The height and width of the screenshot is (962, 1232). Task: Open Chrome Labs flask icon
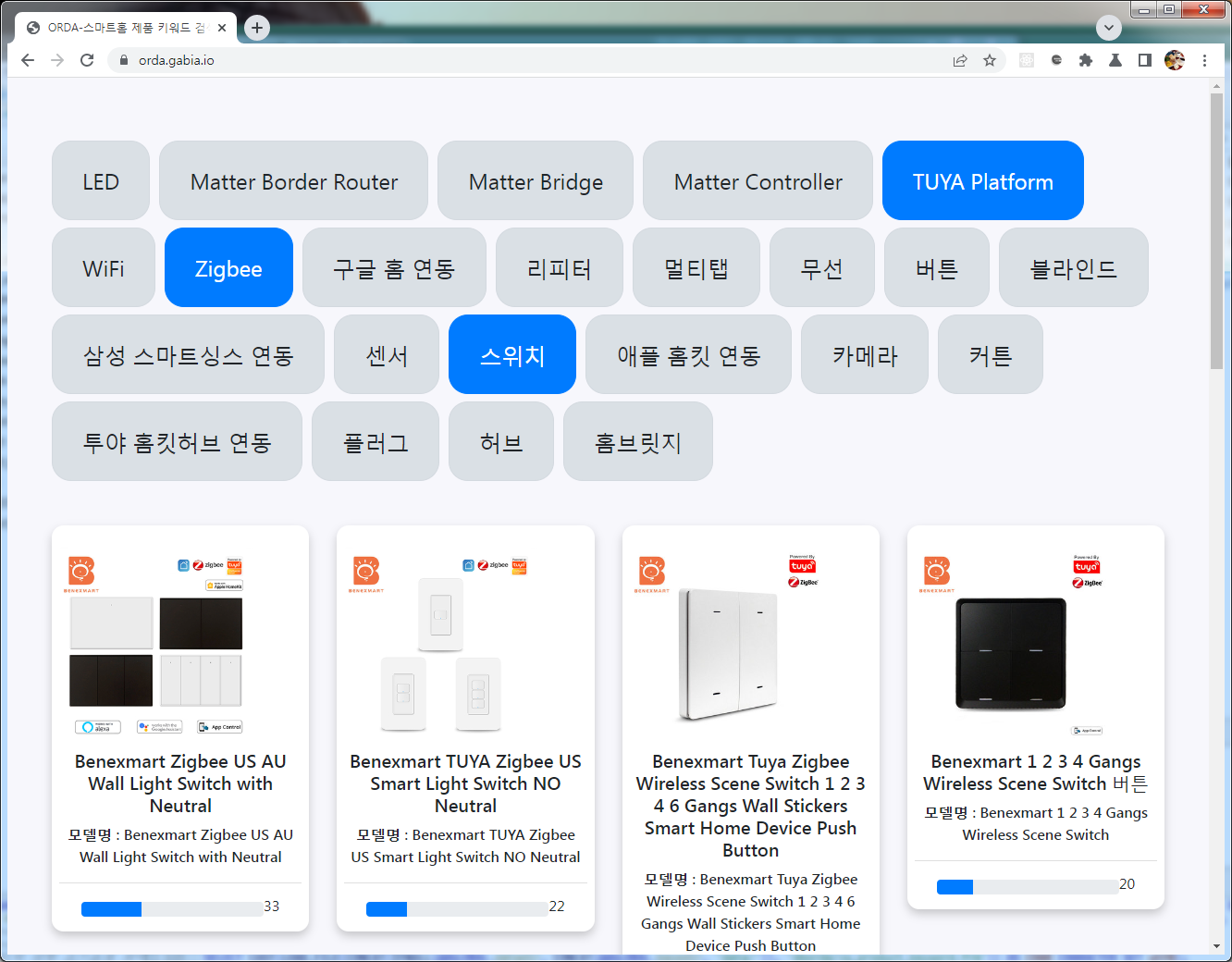(1115, 60)
